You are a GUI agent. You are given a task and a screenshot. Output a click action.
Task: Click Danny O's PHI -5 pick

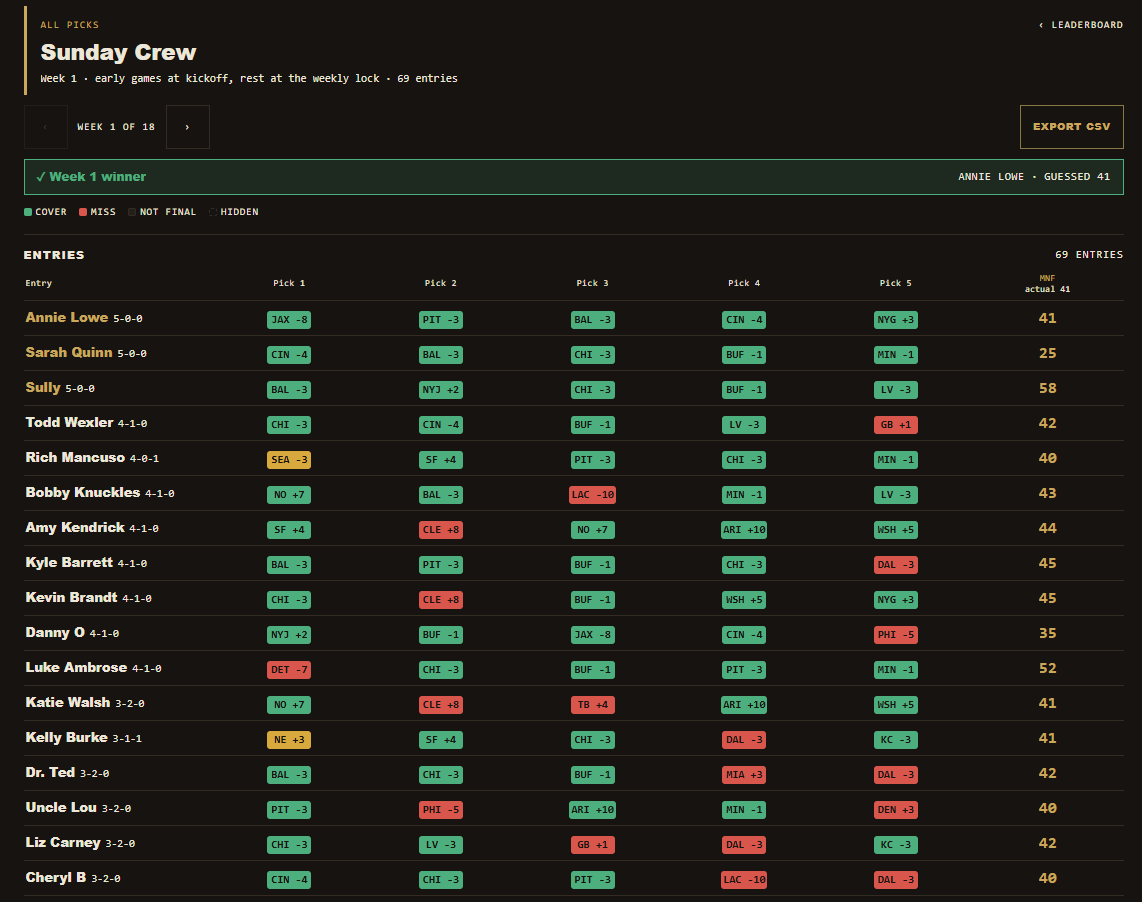click(x=895, y=635)
